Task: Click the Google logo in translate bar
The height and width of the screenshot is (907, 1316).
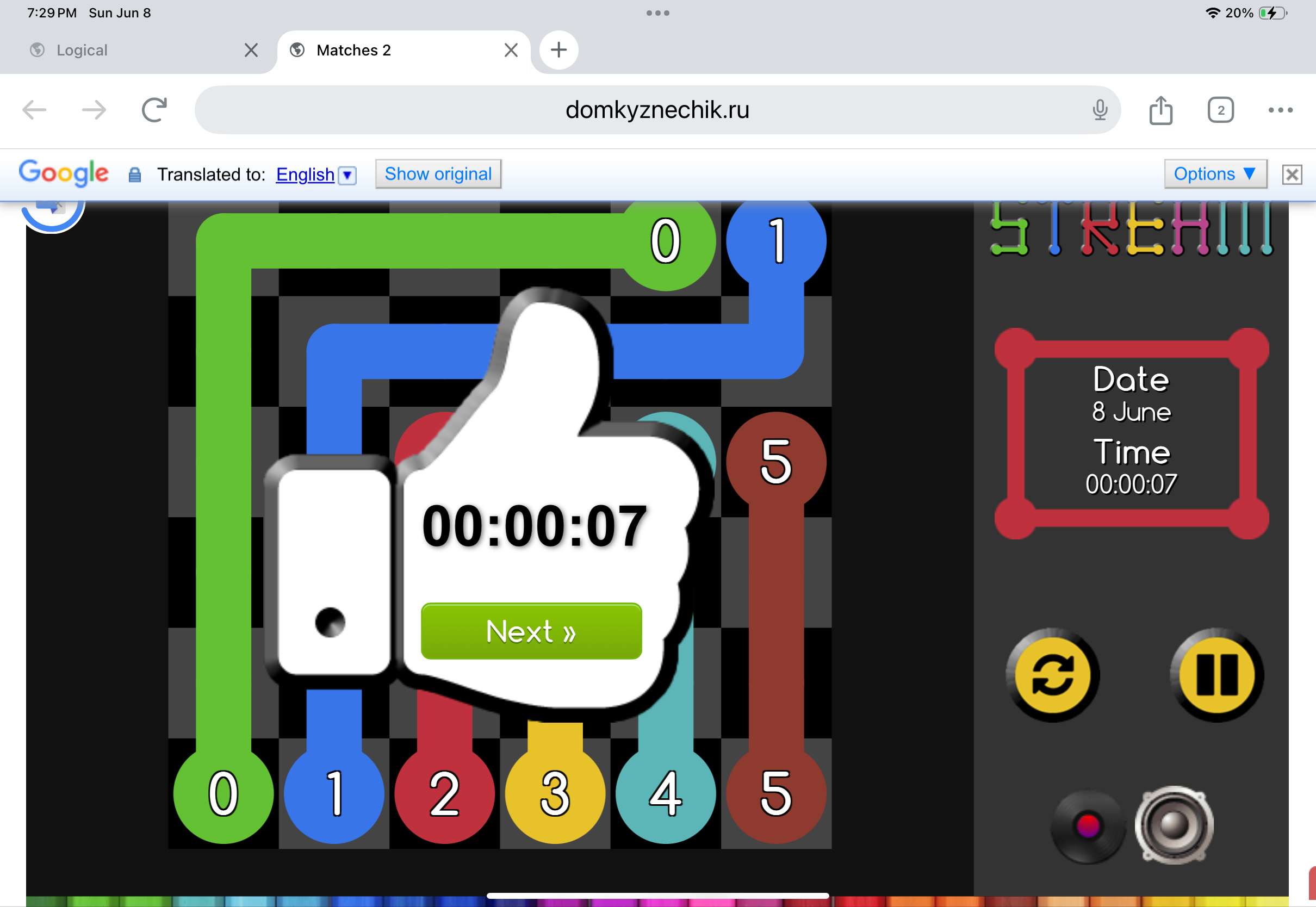Action: pos(64,173)
